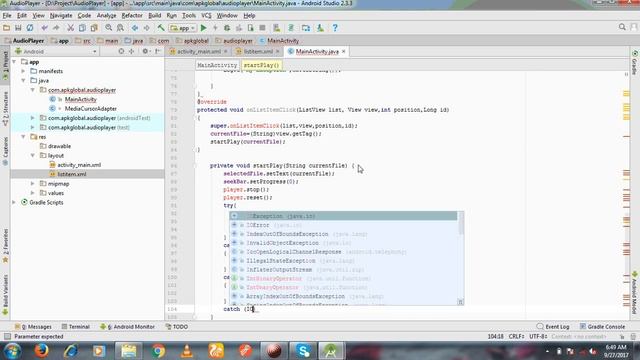Click the Undo arrow icon
The width and height of the screenshot is (640, 360).
pyautogui.click(x=44, y=28)
